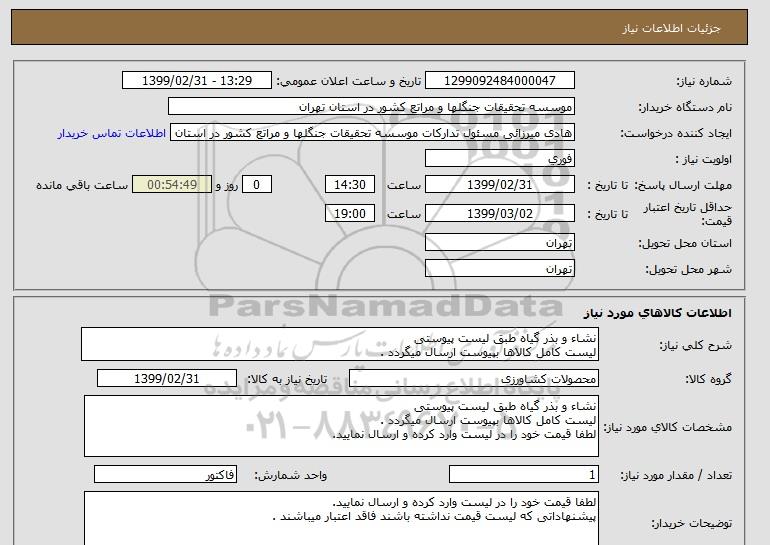Image resolution: width=770 pixels, height=545 pixels.
Task: Click label شهر محل تحویل
Action: pos(688,269)
